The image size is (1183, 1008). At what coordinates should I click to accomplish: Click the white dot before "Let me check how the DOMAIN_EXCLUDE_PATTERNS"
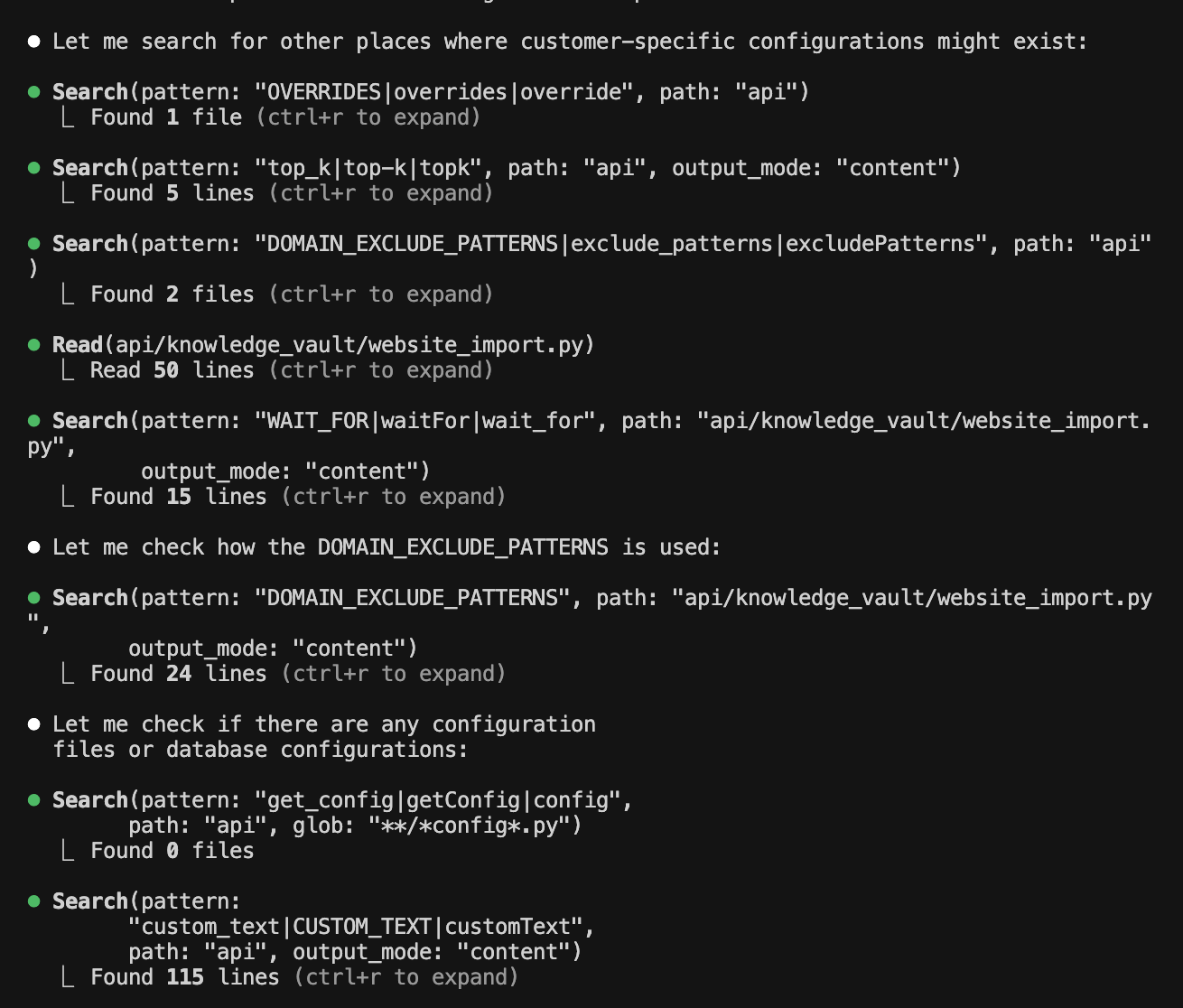click(x=34, y=547)
